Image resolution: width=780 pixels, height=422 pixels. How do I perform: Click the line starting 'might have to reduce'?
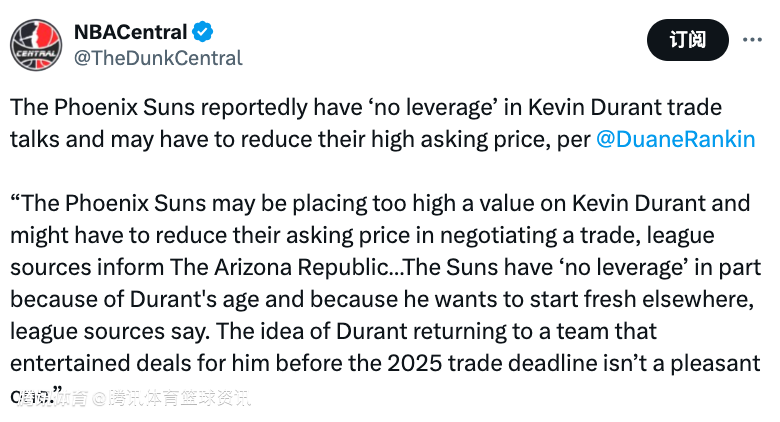362,235
